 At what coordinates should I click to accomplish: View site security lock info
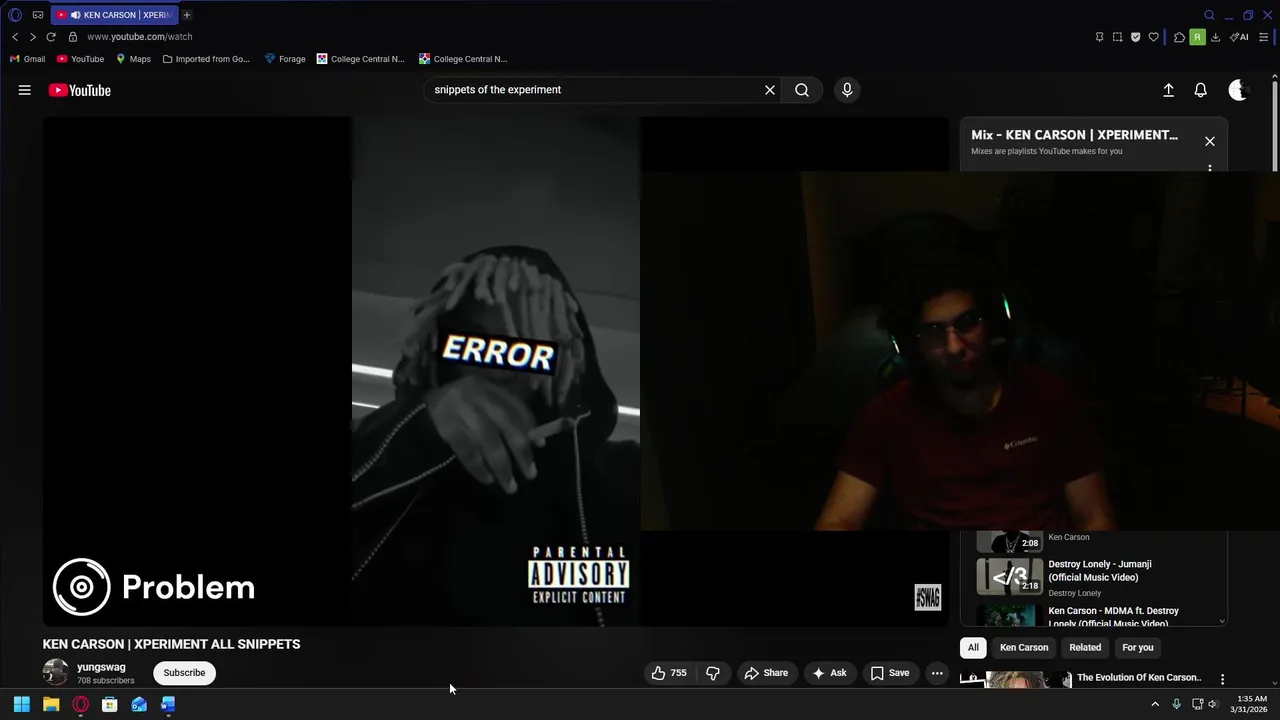click(x=72, y=37)
